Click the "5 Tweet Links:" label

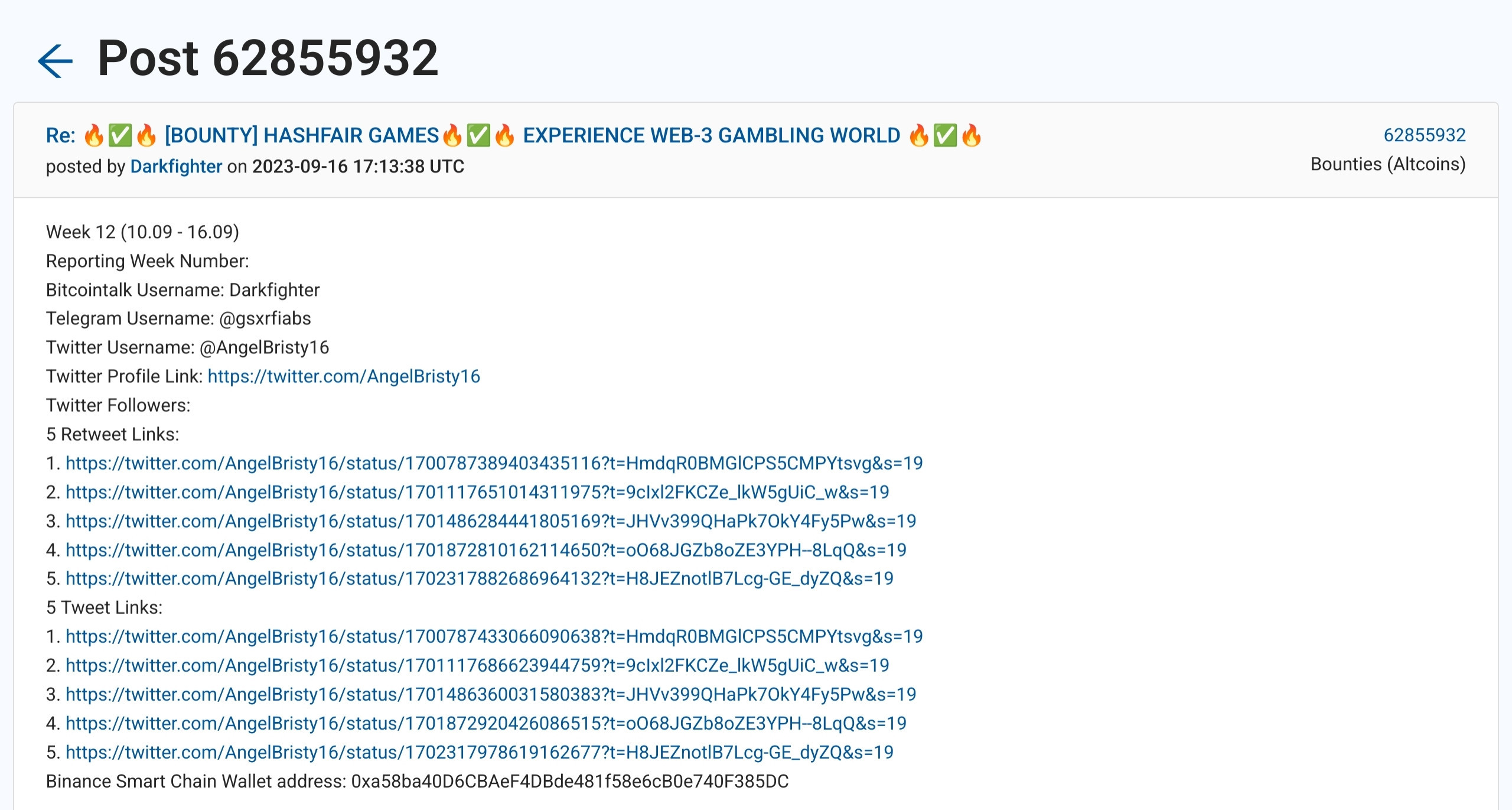[105, 607]
